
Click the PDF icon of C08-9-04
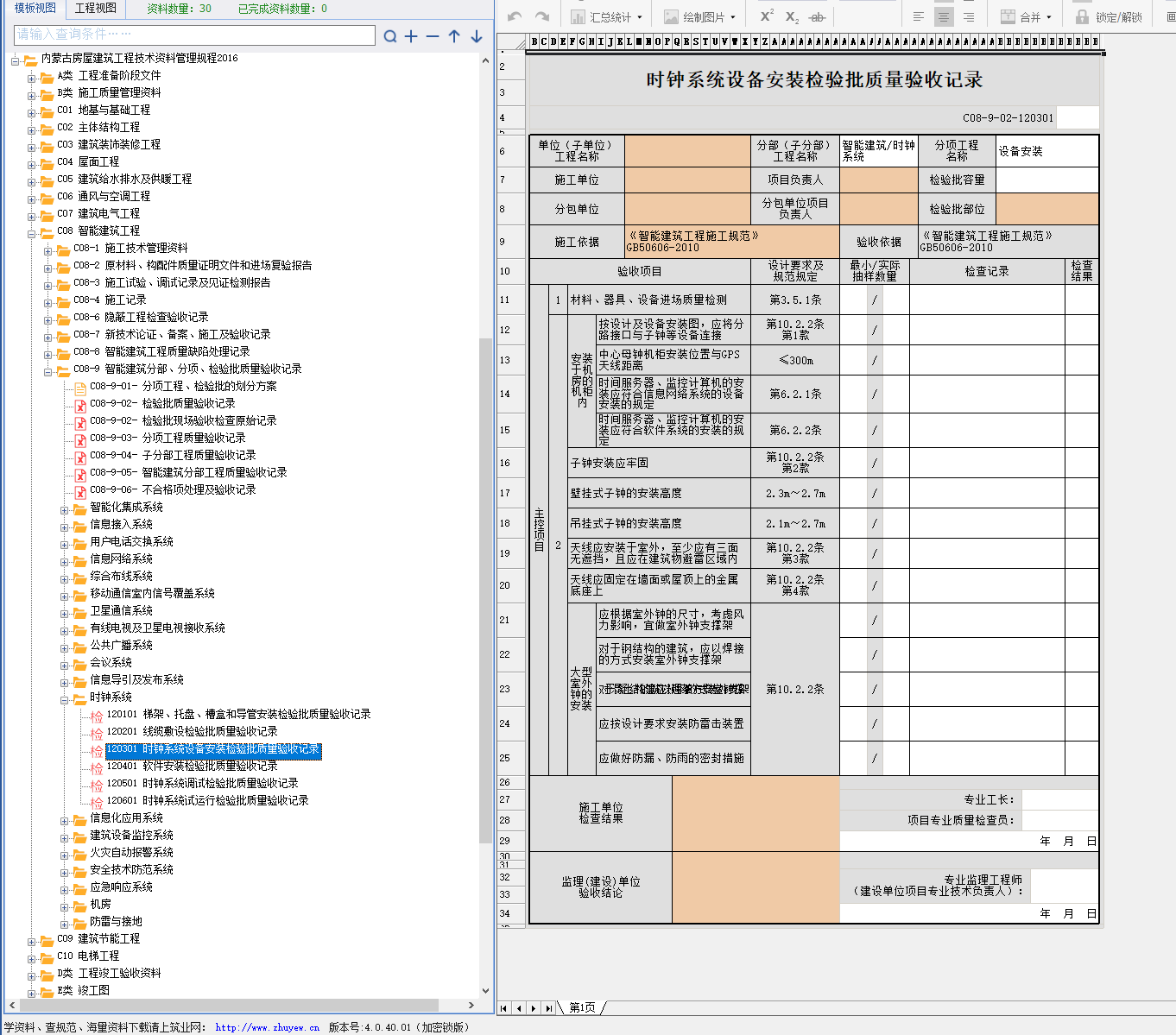point(80,458)
